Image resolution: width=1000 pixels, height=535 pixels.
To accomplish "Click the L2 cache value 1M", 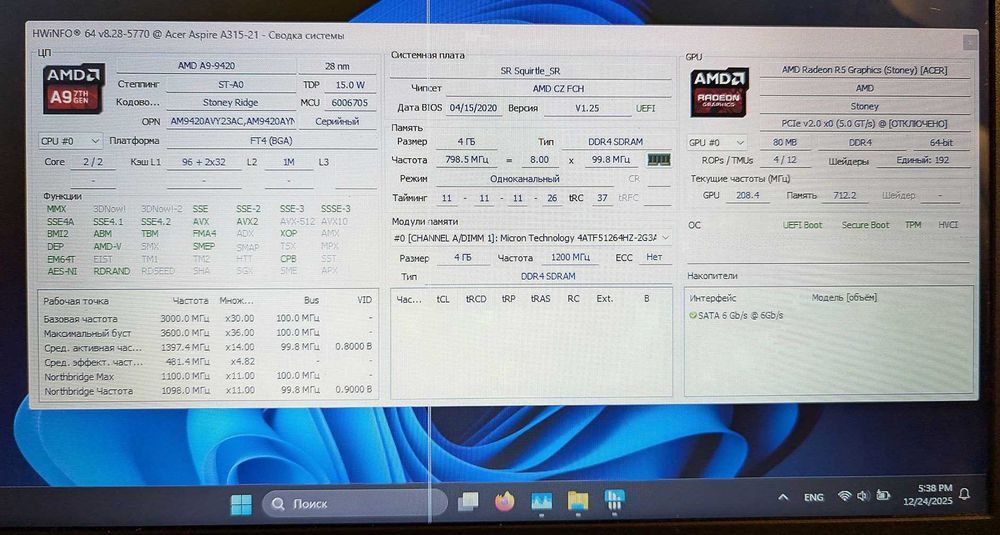I will tap(289, 163).
